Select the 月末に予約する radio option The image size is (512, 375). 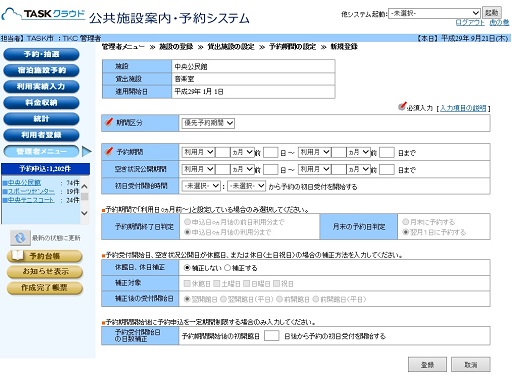pos(406,222)
